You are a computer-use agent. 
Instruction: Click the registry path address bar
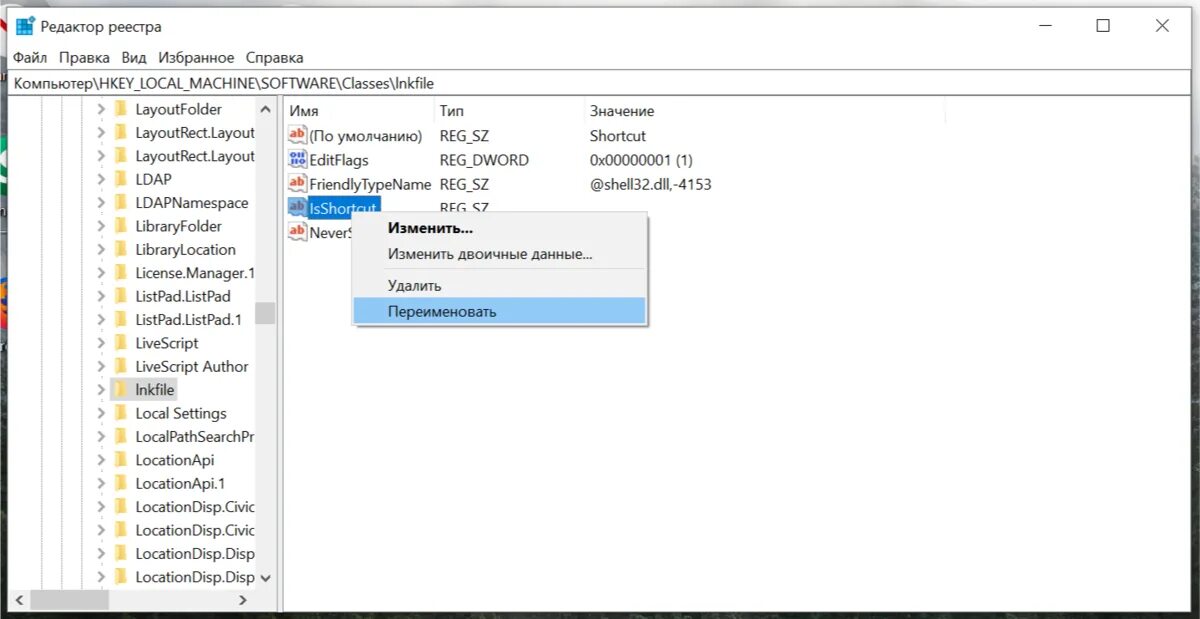(600, 83)
